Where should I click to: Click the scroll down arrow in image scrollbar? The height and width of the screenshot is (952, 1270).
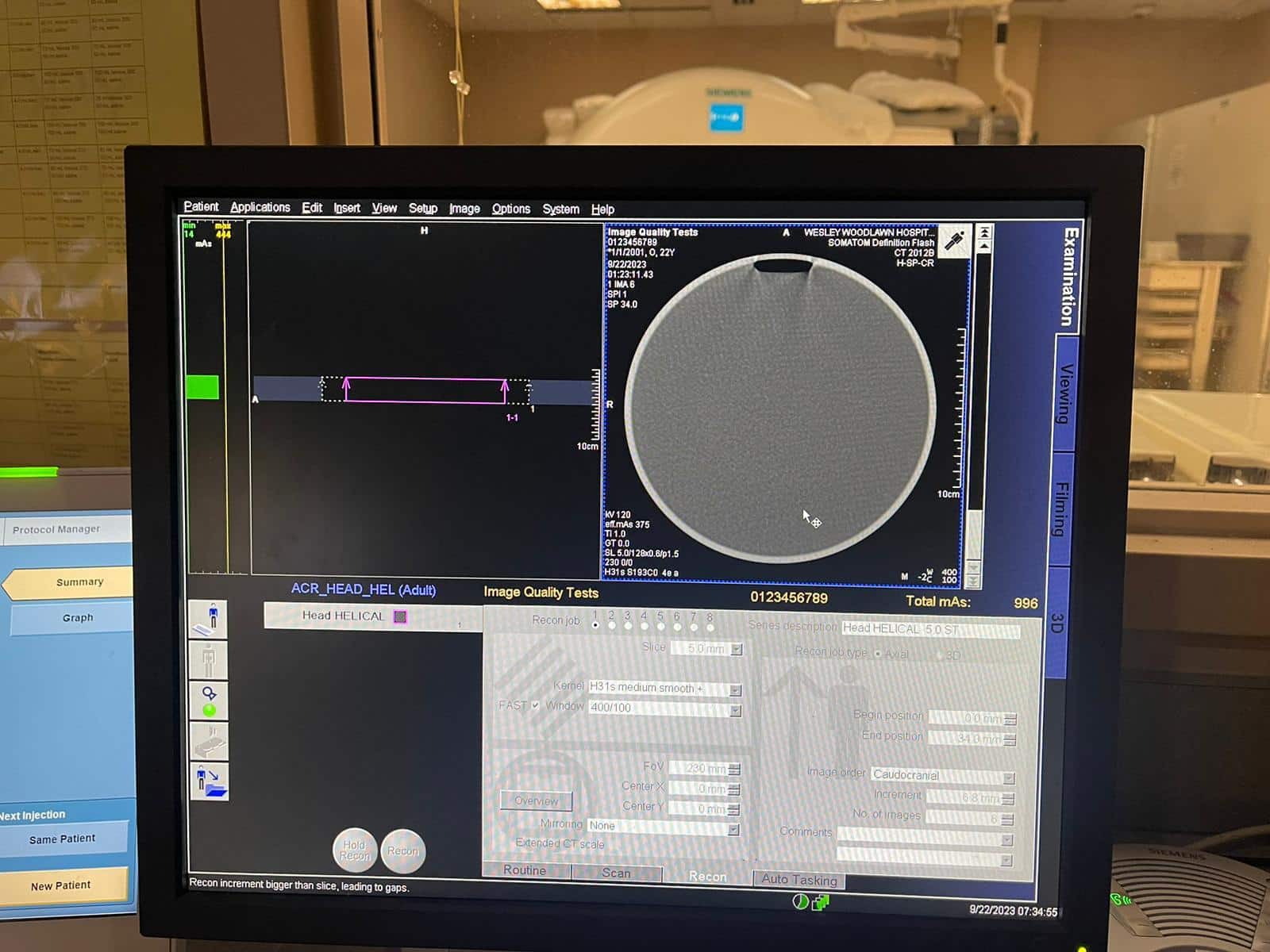pyautogui.click(x=974, y=569)
